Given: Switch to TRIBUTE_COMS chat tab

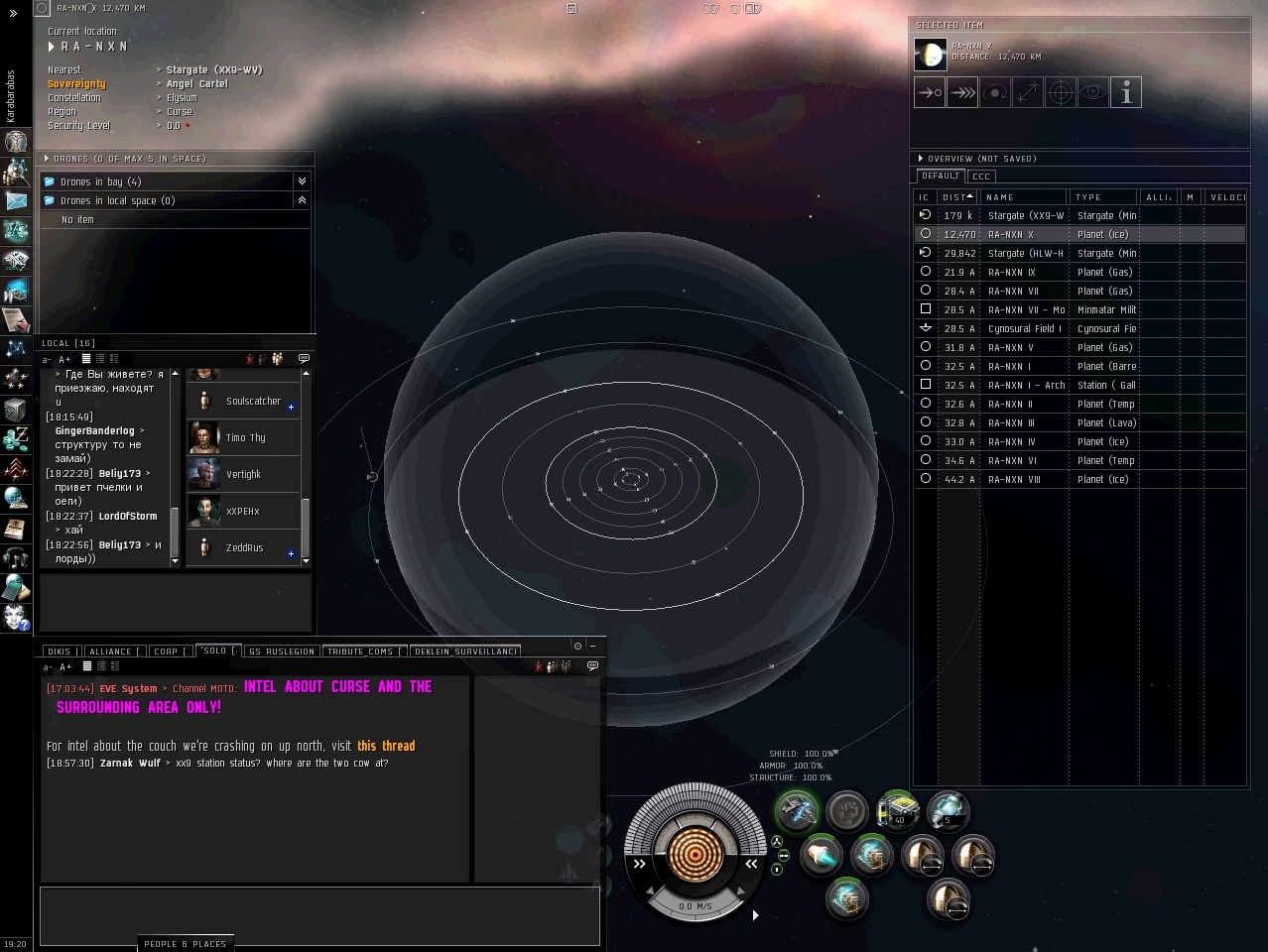Looking at the screenshot, I should tap(364, 652).
